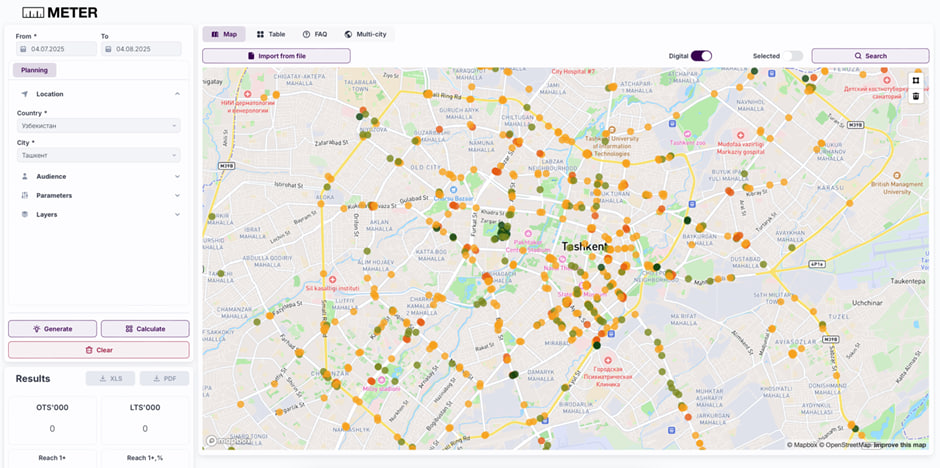Click the Import from file button
Screen dimensions: 940x468
pyautogui.click(x=276, y=56)
